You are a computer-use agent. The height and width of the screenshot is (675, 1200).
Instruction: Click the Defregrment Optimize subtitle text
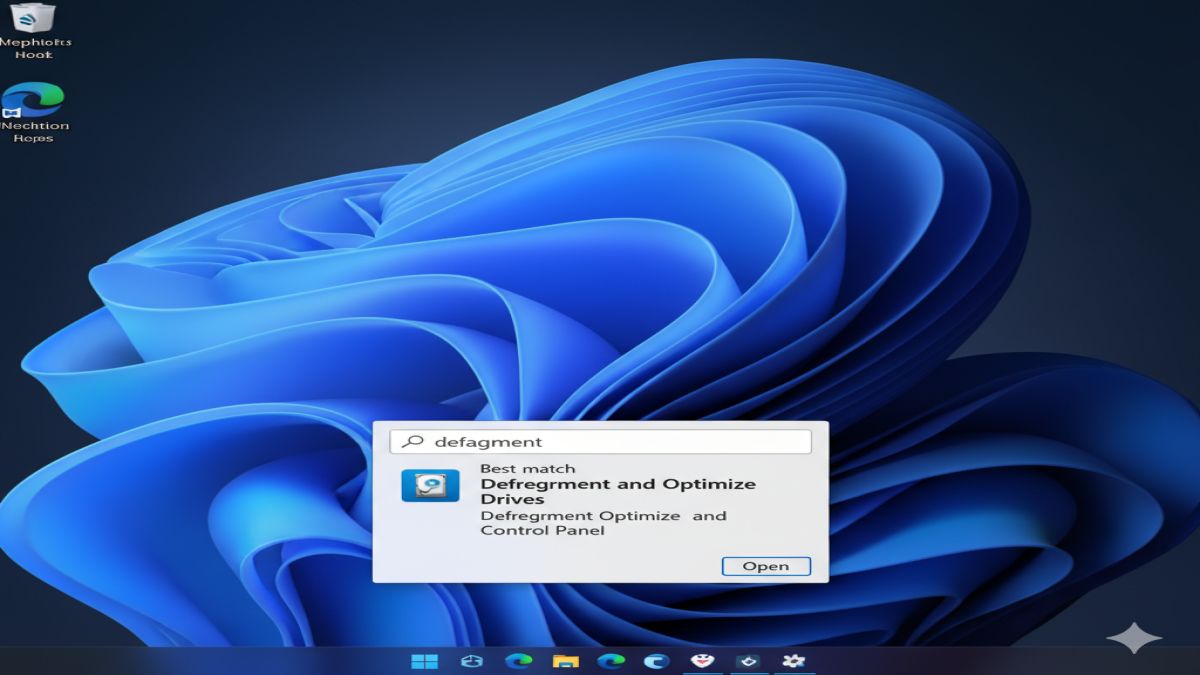point(603,515)
